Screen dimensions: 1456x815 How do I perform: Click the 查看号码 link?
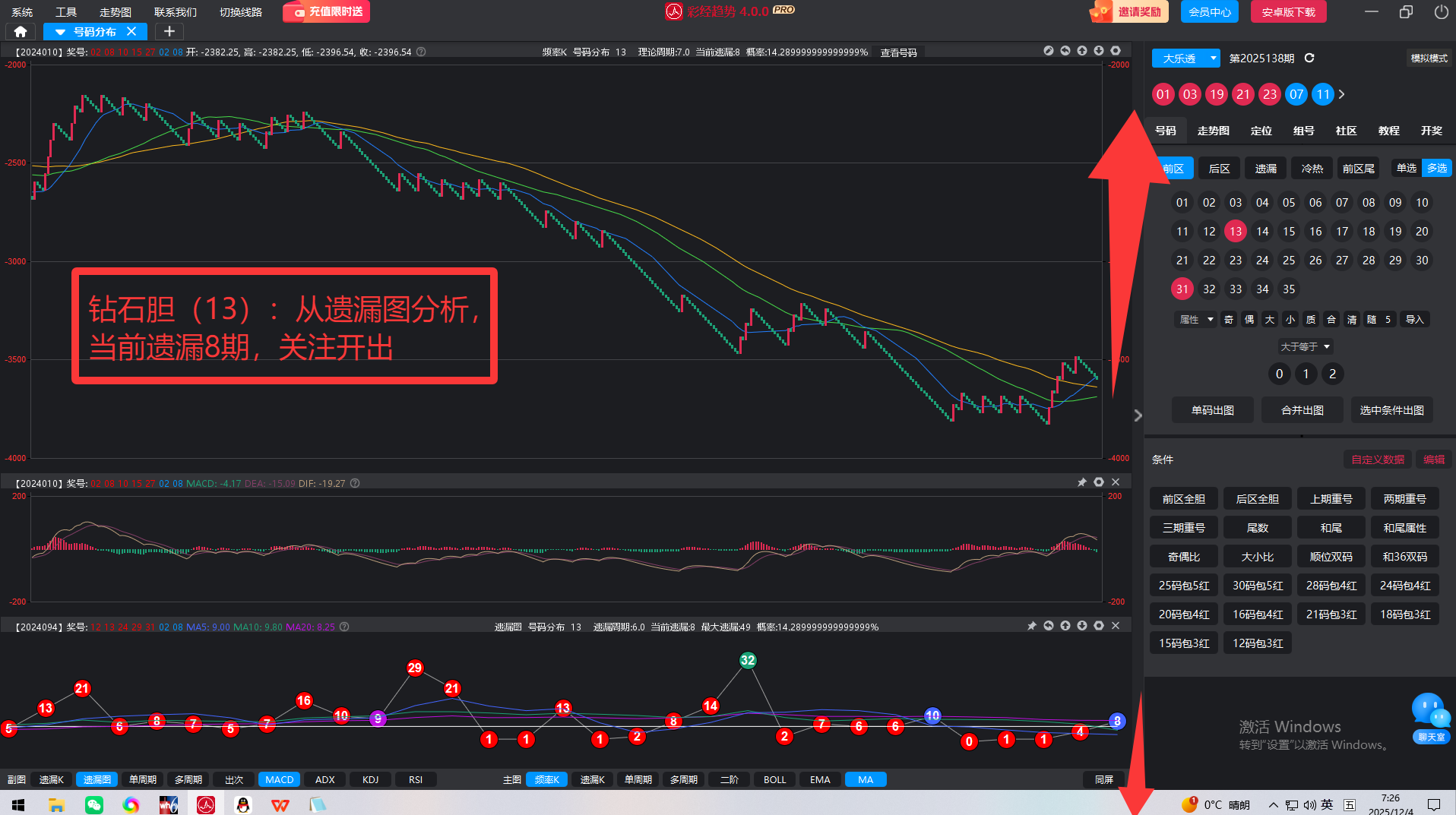898,52
